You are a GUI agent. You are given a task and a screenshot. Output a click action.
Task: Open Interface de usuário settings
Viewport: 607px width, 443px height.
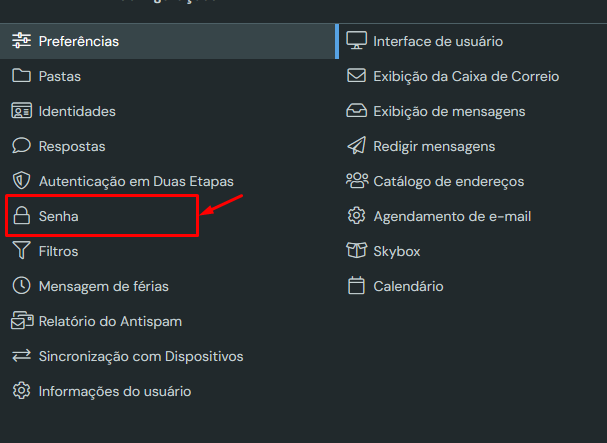tap(437, 41)
